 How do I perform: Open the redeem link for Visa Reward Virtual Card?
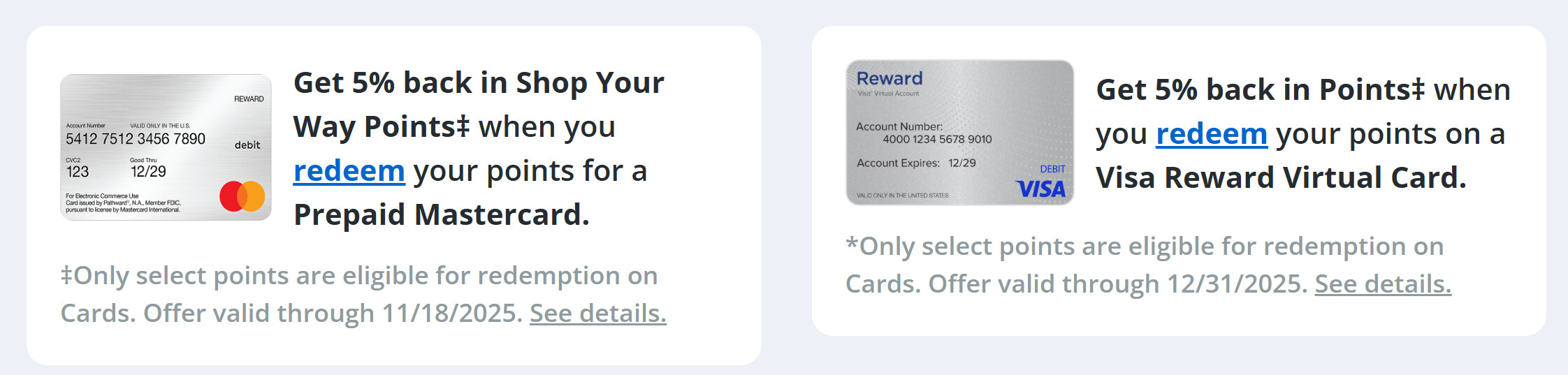(x=1211, y=134)
